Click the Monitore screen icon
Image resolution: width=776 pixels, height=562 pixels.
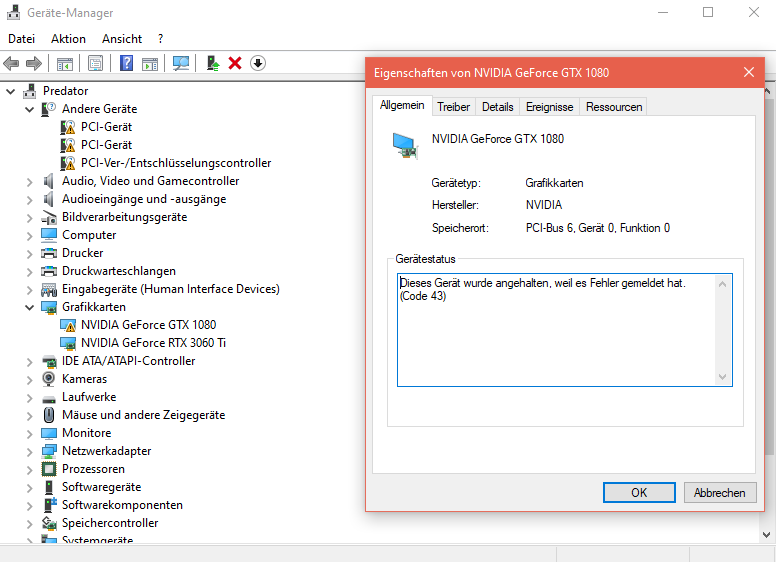48,433
